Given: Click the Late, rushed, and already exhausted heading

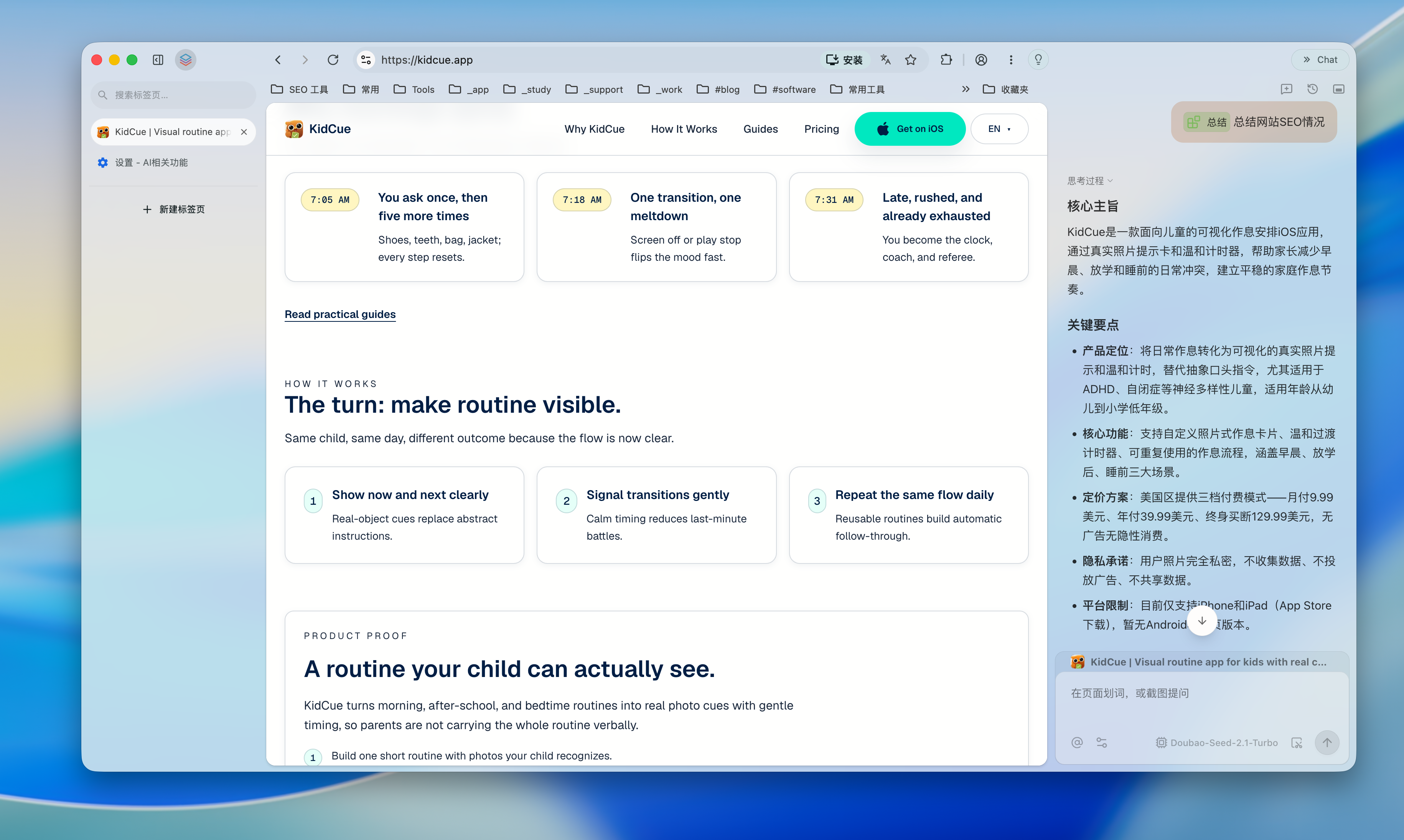Looking at the screenshot, I should click(x=936, y=207).
